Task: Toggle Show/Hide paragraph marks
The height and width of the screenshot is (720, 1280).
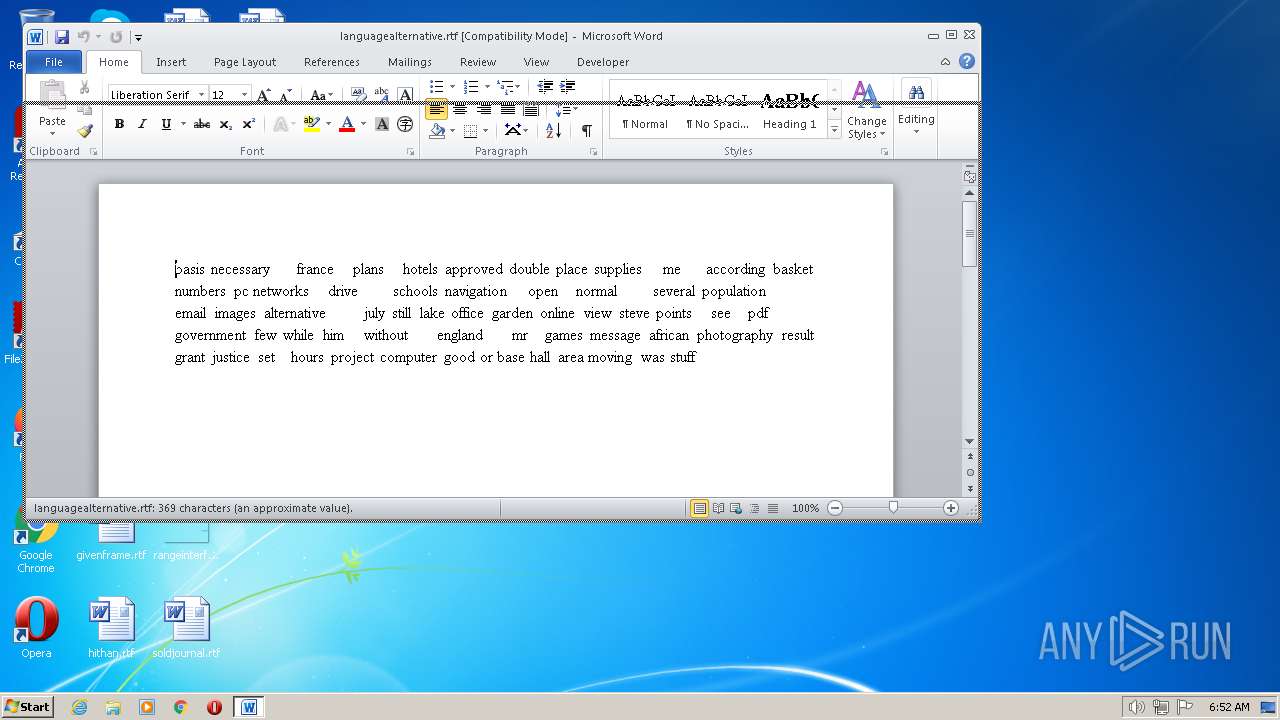Action: click(586, 130)
